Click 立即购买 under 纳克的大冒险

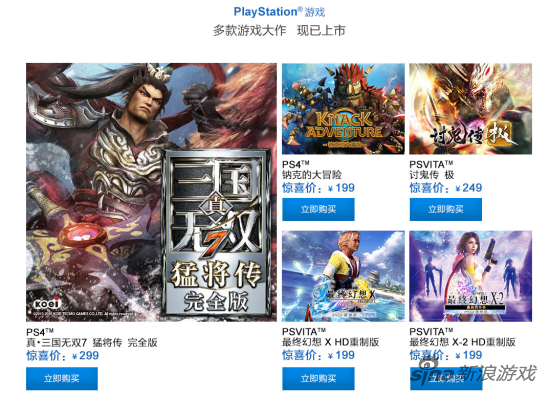[318, 209]
